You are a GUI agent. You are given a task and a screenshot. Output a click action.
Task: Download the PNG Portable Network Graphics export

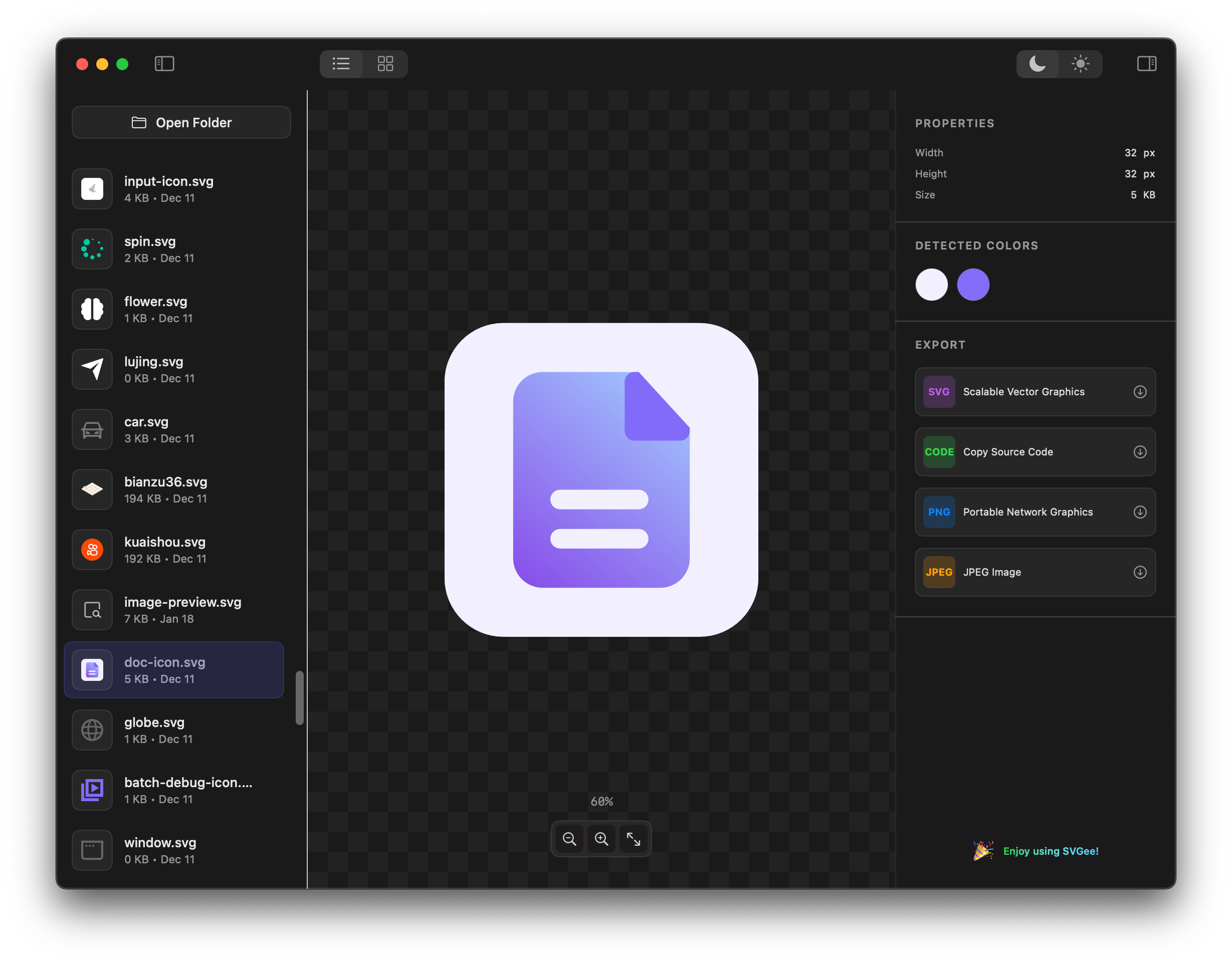click(x=1140, y=512)
